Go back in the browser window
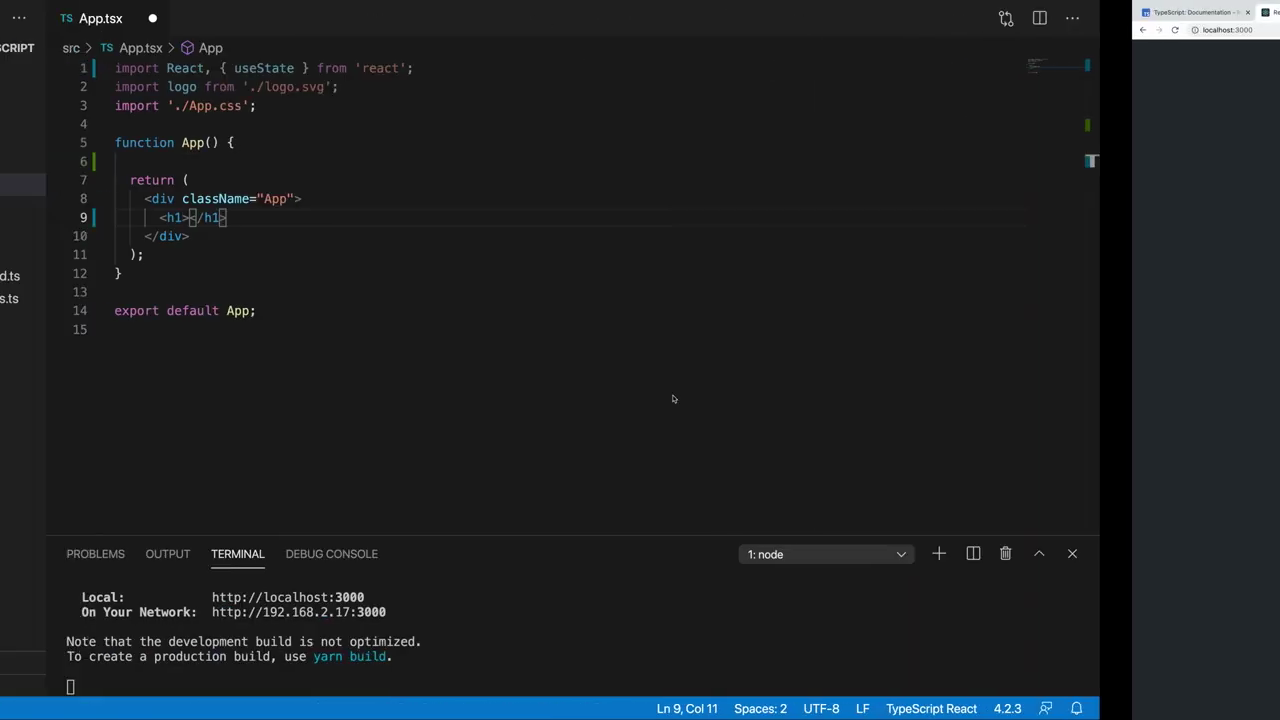This screenshot has height=720, width=1280. (x=1143, y=30)
